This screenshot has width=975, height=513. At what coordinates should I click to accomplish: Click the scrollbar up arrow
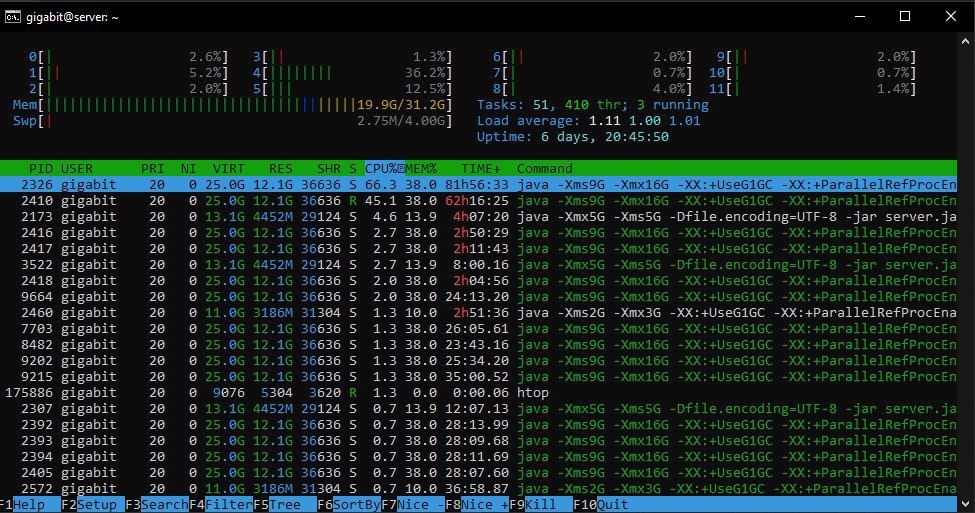(x=965, y=42)
